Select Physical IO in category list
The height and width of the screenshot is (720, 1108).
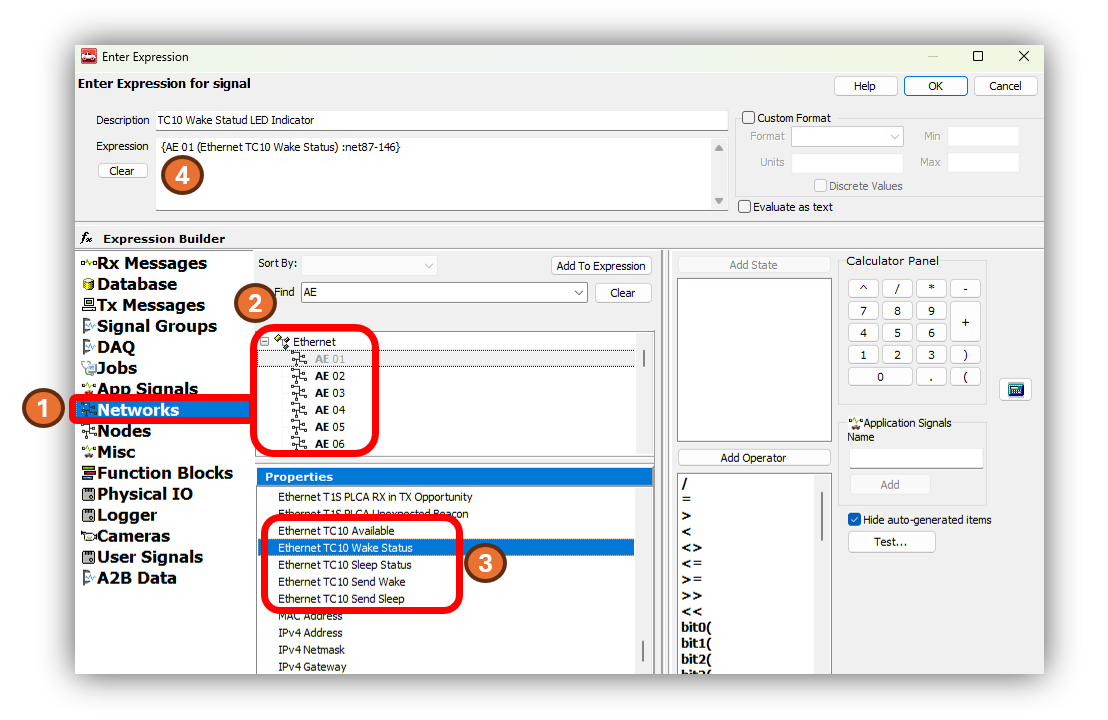144,494
